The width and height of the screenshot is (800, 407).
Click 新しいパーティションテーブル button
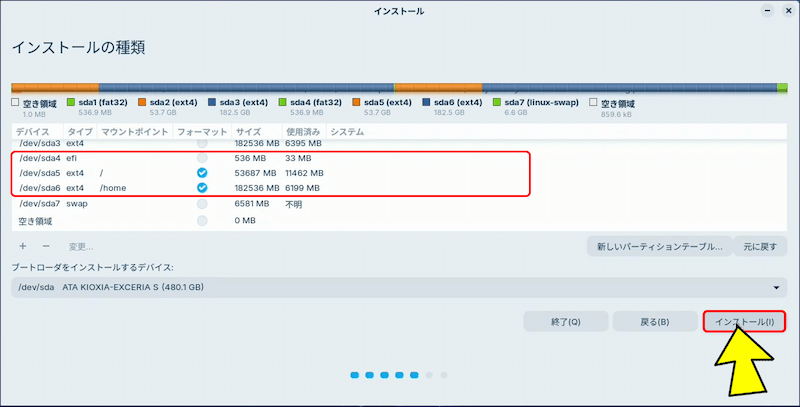(659, 246)
